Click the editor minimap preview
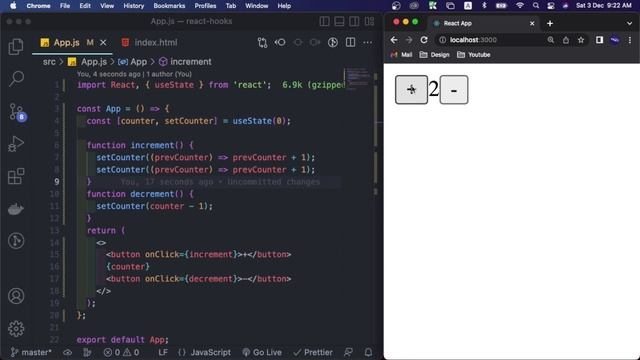 coord(358,78)
